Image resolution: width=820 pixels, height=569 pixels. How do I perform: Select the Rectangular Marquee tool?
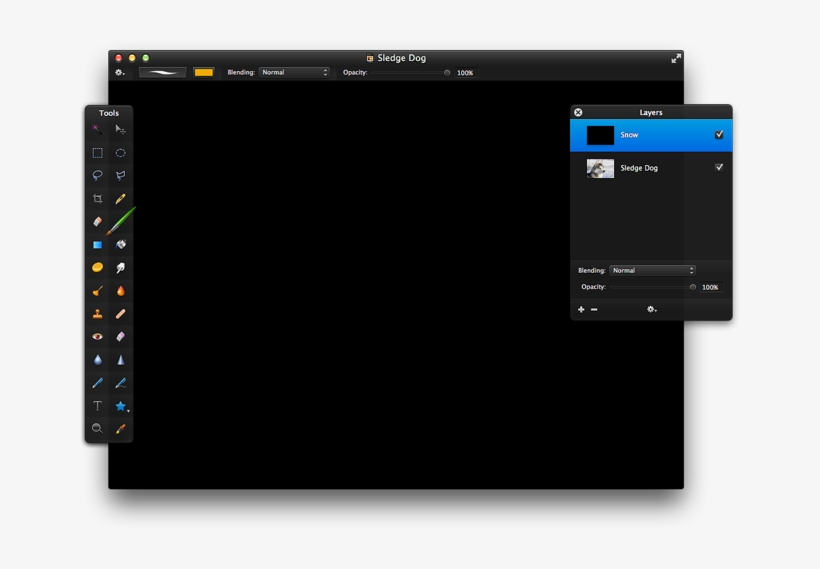point(97,153)
